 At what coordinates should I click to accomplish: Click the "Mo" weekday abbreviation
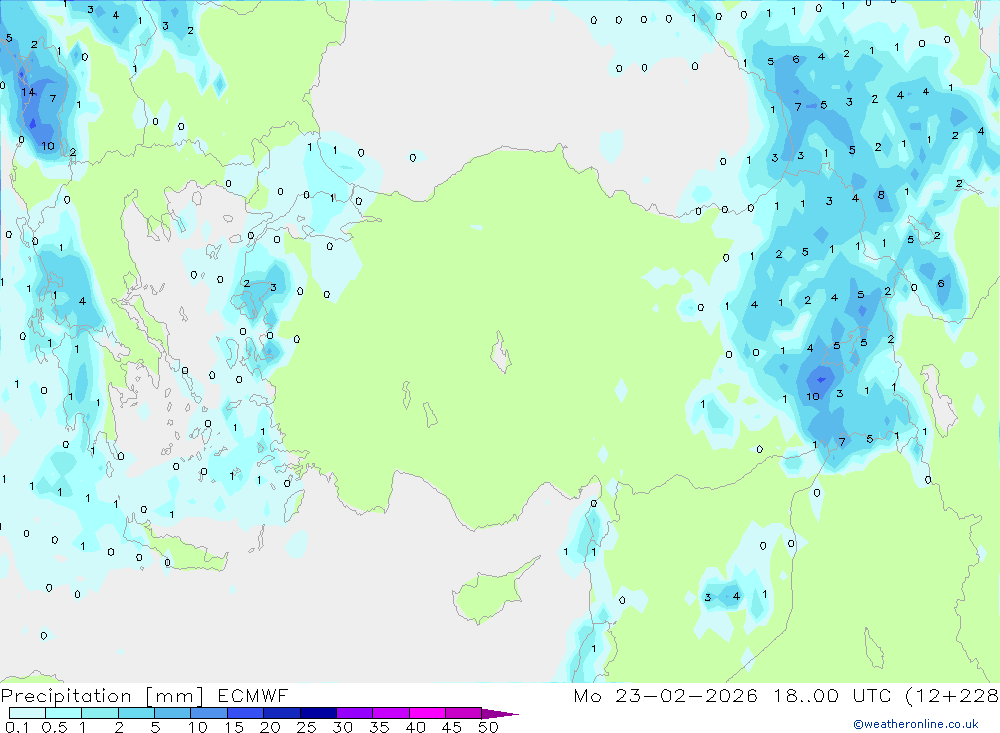[587, 696]
